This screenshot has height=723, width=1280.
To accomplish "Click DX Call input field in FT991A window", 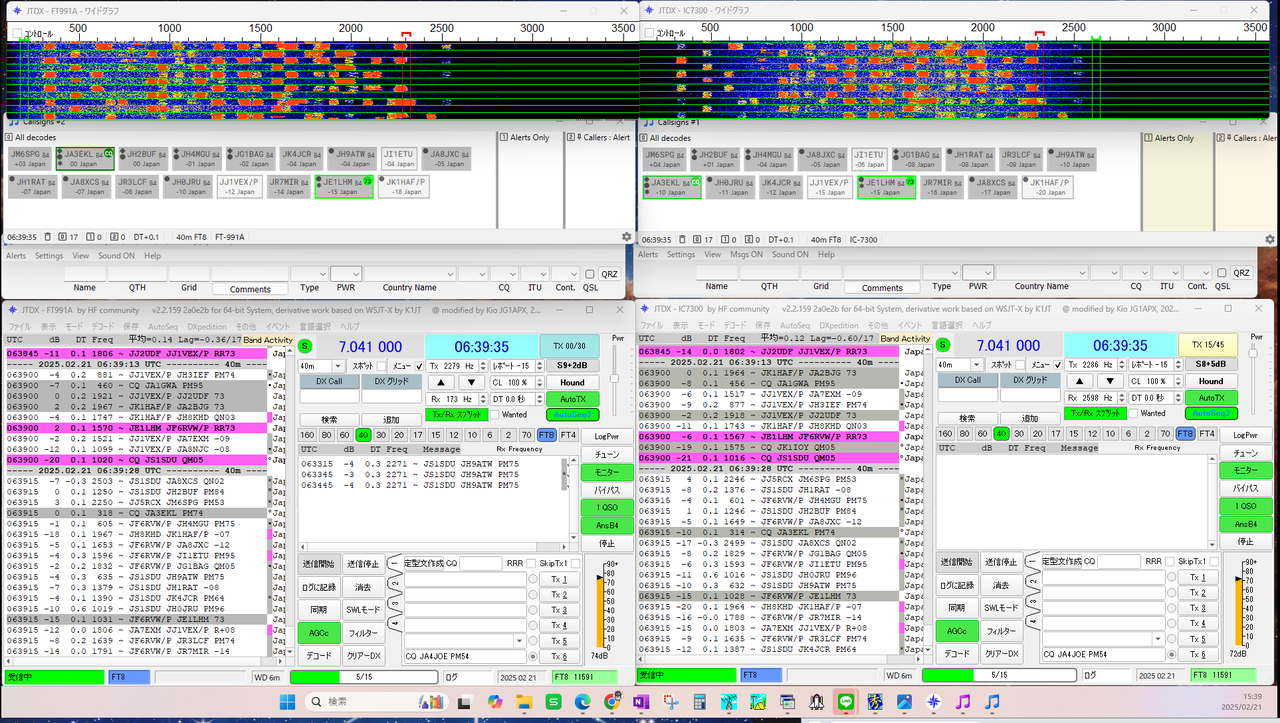I will (x=329, y=397).
